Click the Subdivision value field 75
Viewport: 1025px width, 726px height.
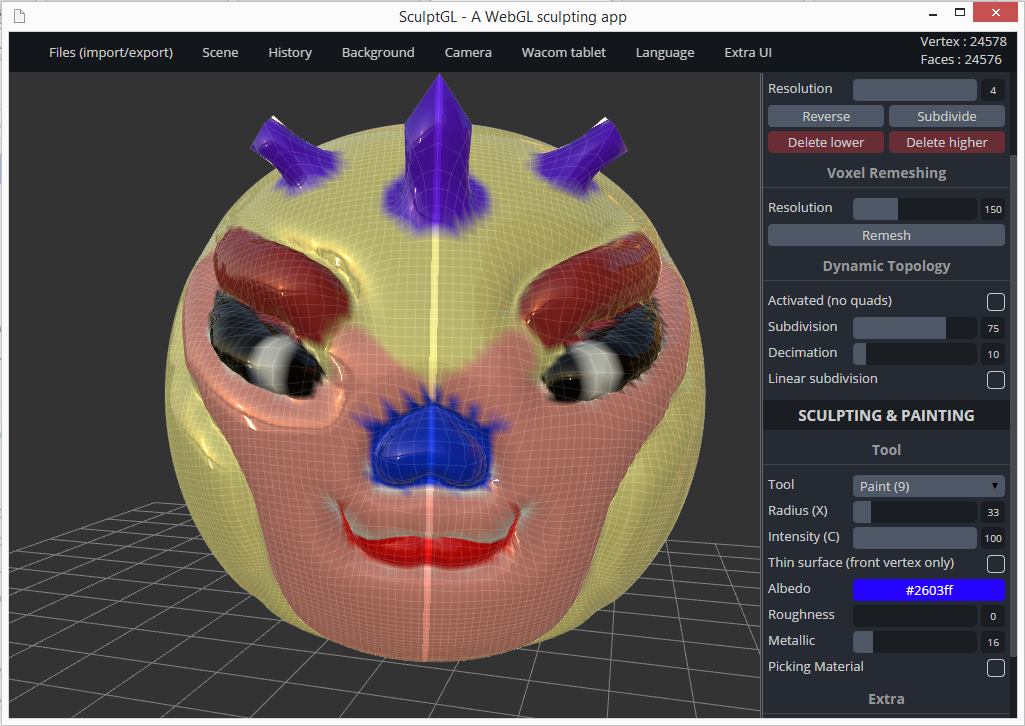(993, 328)
